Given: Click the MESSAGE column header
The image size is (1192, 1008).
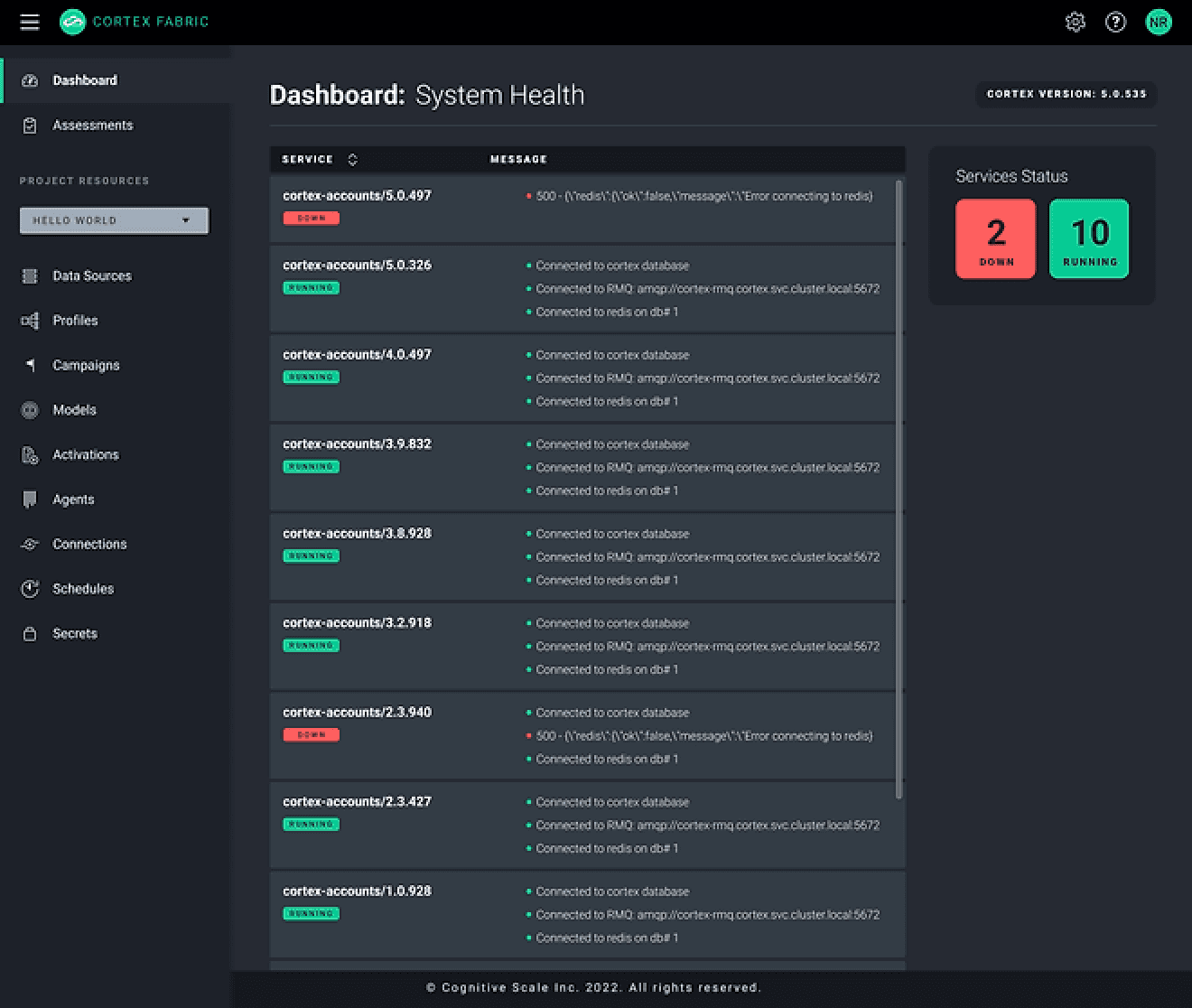Looking at the screenshot, I should pos(518,160).
